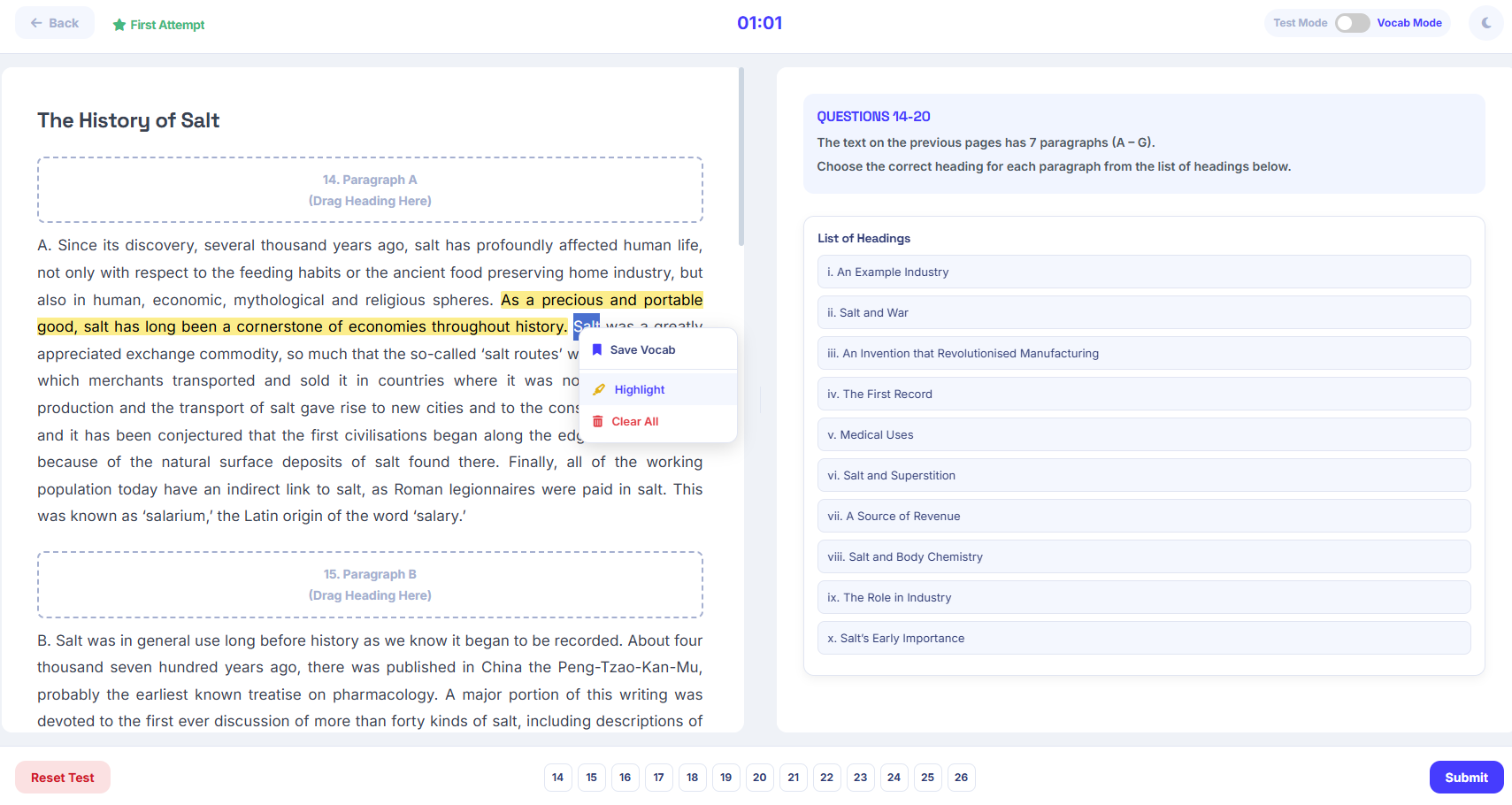
Task: Choose Clear All in the popup menu
Action: click(634, 421)
